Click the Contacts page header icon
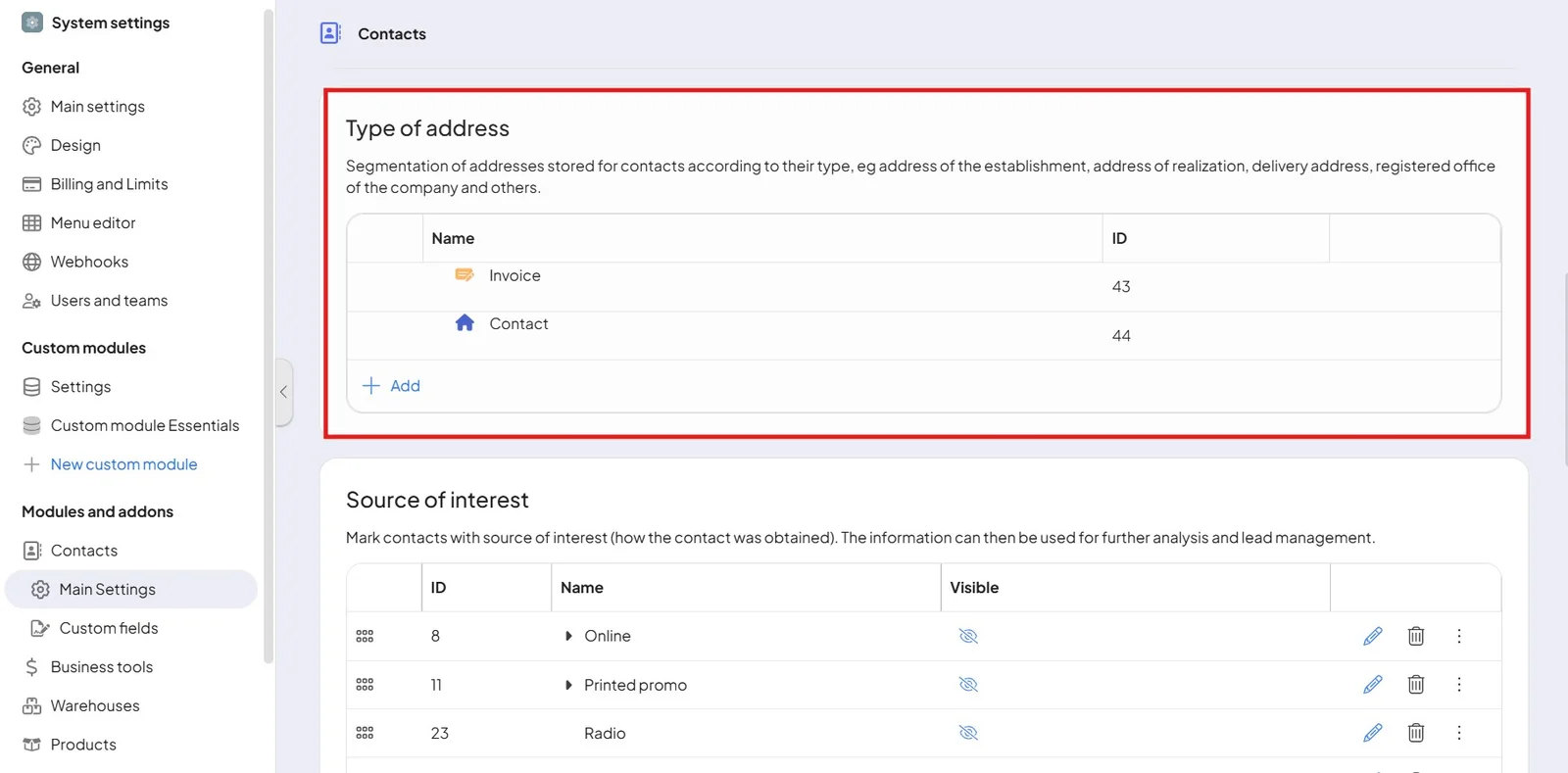The height and width of the screenshot is (773, 1568). 330,33
